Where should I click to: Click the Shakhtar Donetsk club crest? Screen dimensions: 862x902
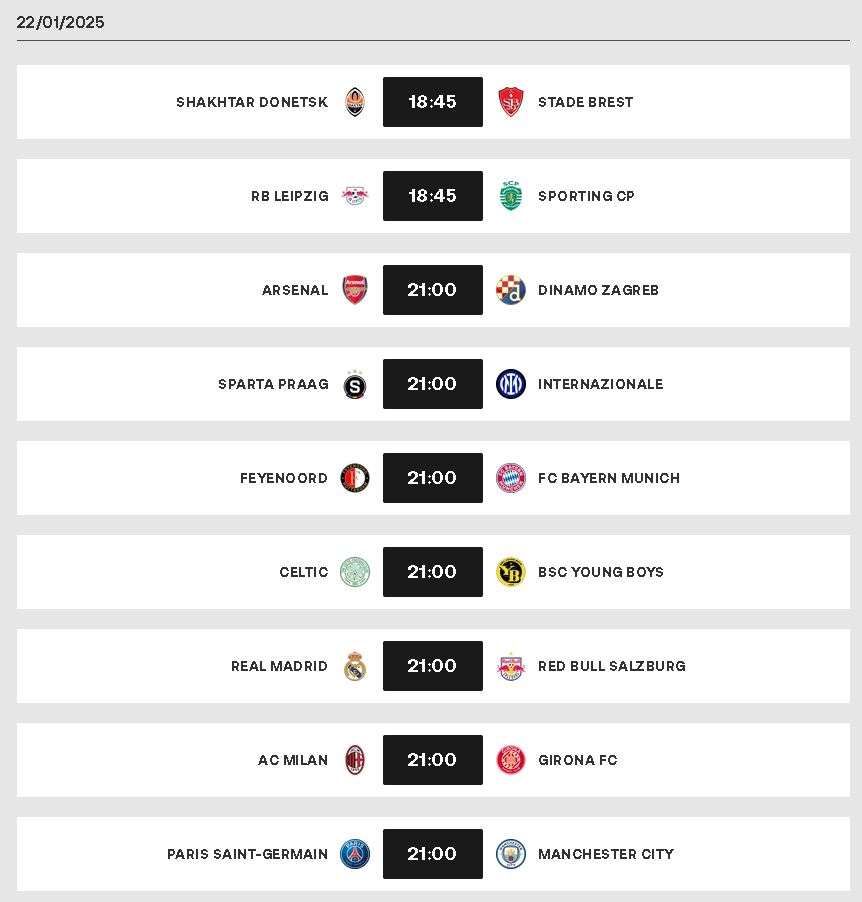pyautogui.click(x=355, y=102)
